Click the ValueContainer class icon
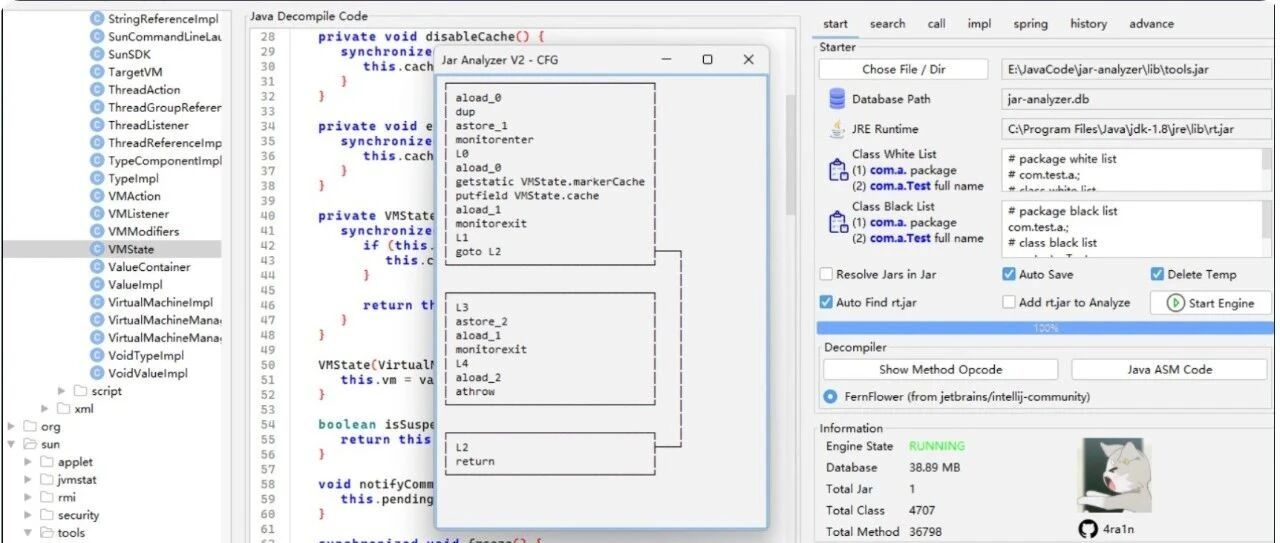The width and height of the screenshot is (1280, 543). tap(97, 267)
